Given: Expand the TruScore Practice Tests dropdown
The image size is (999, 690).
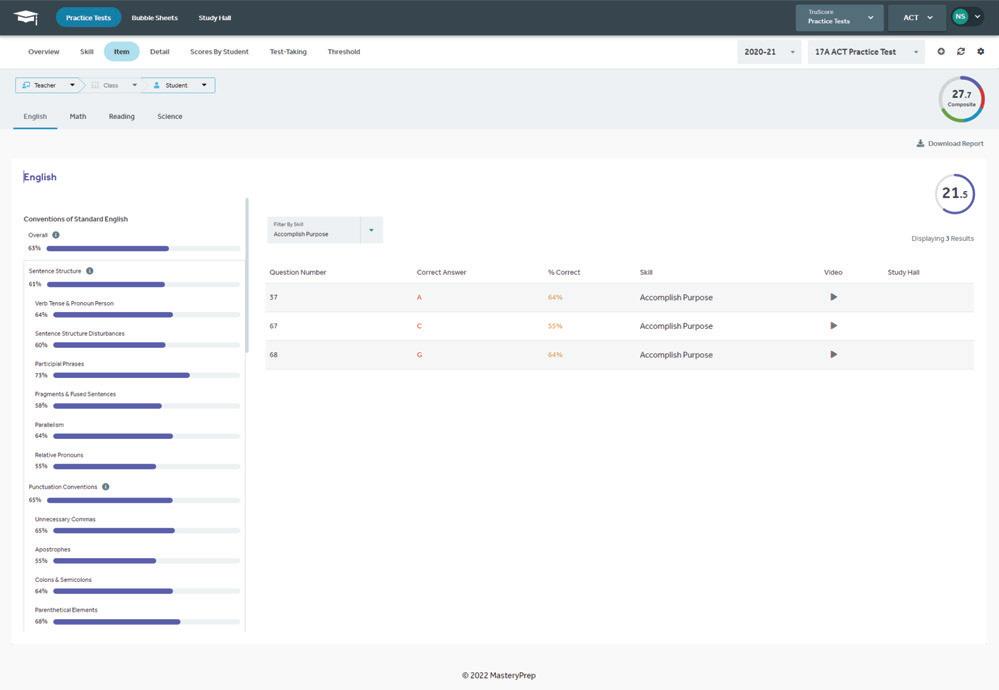Looking at the screenshot, I should tap(839, 17).
